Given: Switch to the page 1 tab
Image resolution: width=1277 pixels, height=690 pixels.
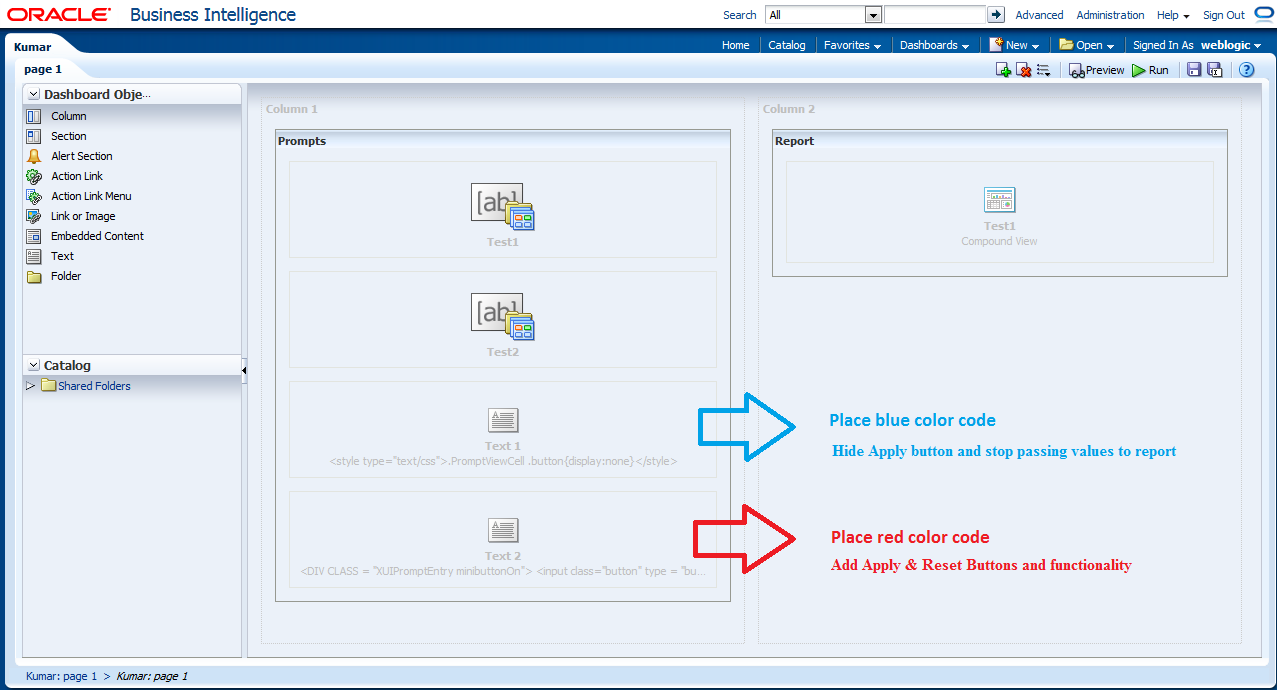Looking at the screenshot, I should [x=43, y=69].
